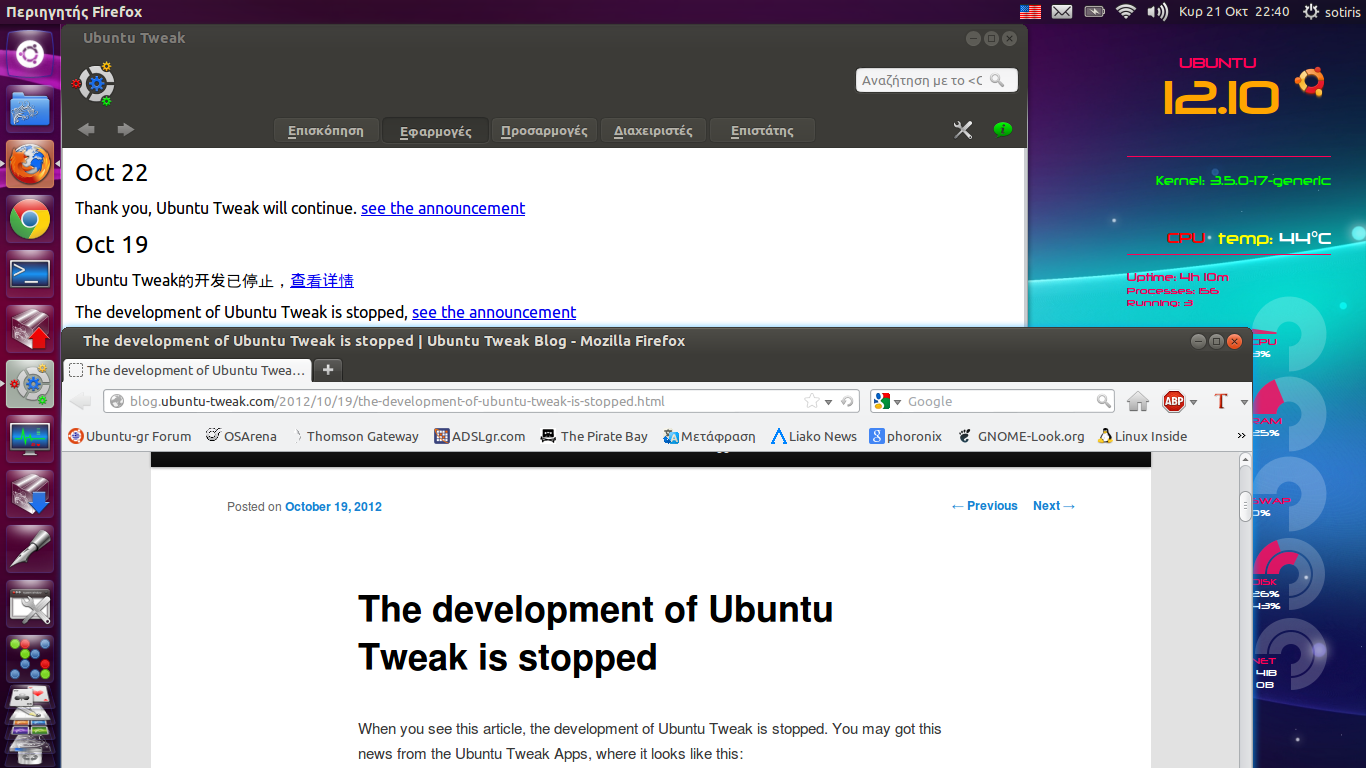Open a new Firefox tab
1366x768 pixels.
pos(327,370)
